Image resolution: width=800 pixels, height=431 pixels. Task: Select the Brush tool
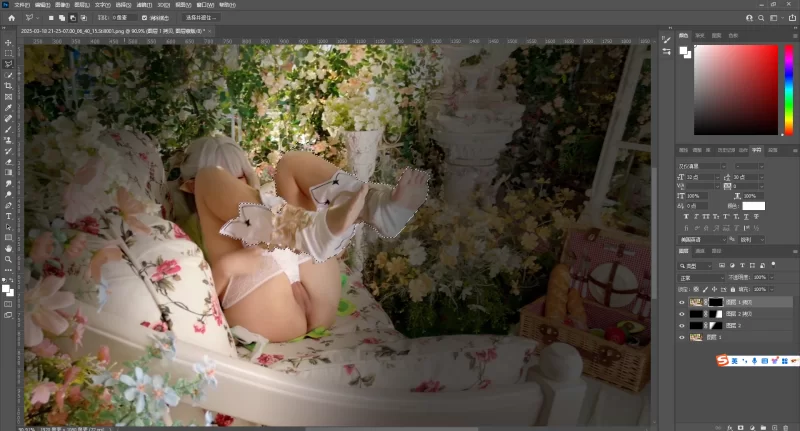click(8, 129)
